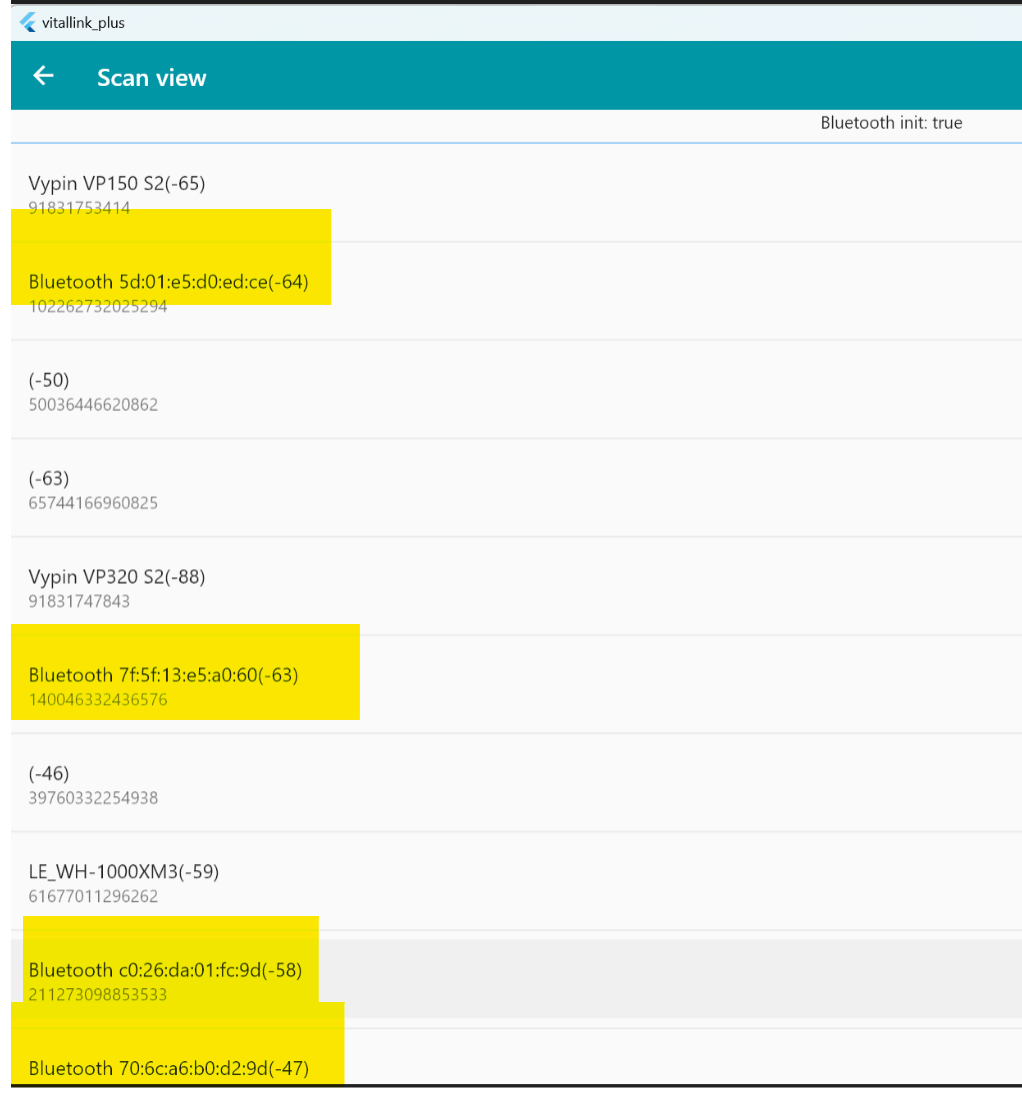This screenshot has width=1022, height=1099.
Task: Select Bluetooth 7f:5f:13:e5:a0:60 device
Action: [516, 685]
